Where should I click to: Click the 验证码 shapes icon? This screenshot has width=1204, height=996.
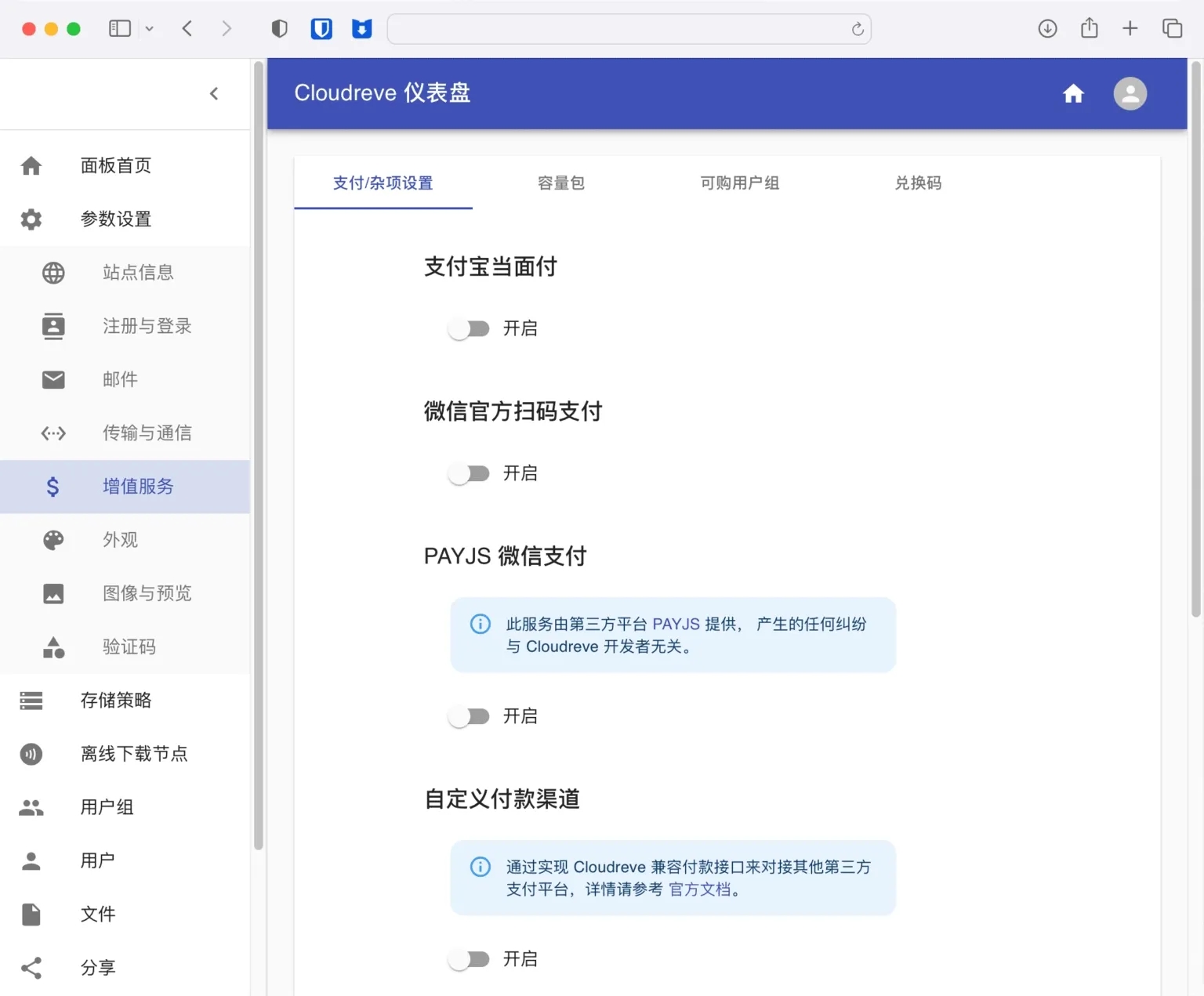[53, 647]
